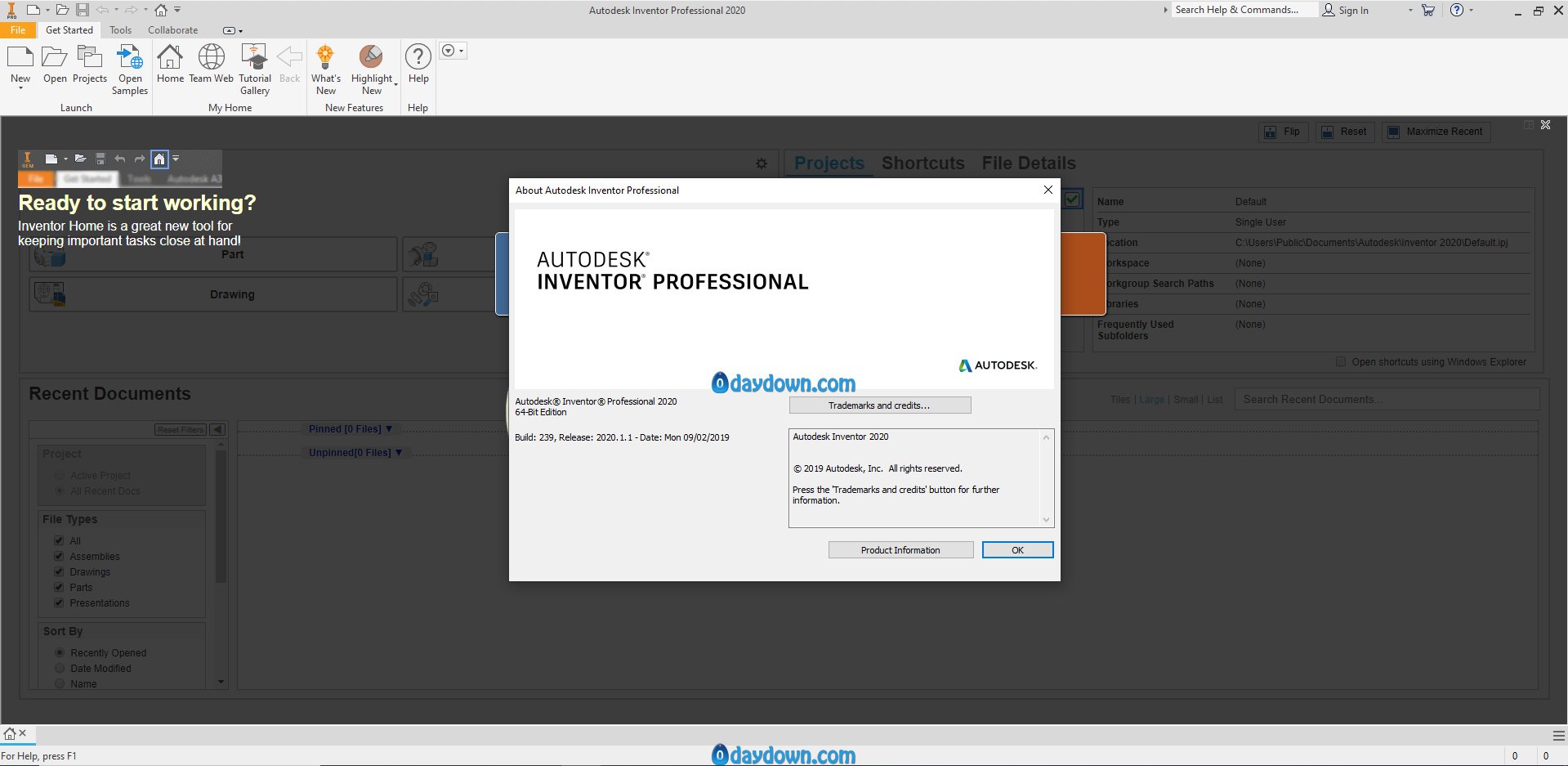Click the Inventor PRO application logo

[x=11, y=11]
